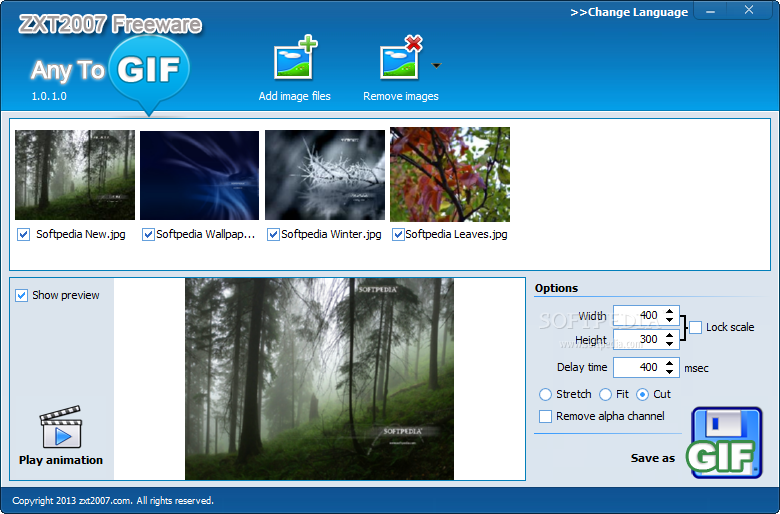
Task: Select the frosty winter branch thumbnail
Action: pos(325,175)
